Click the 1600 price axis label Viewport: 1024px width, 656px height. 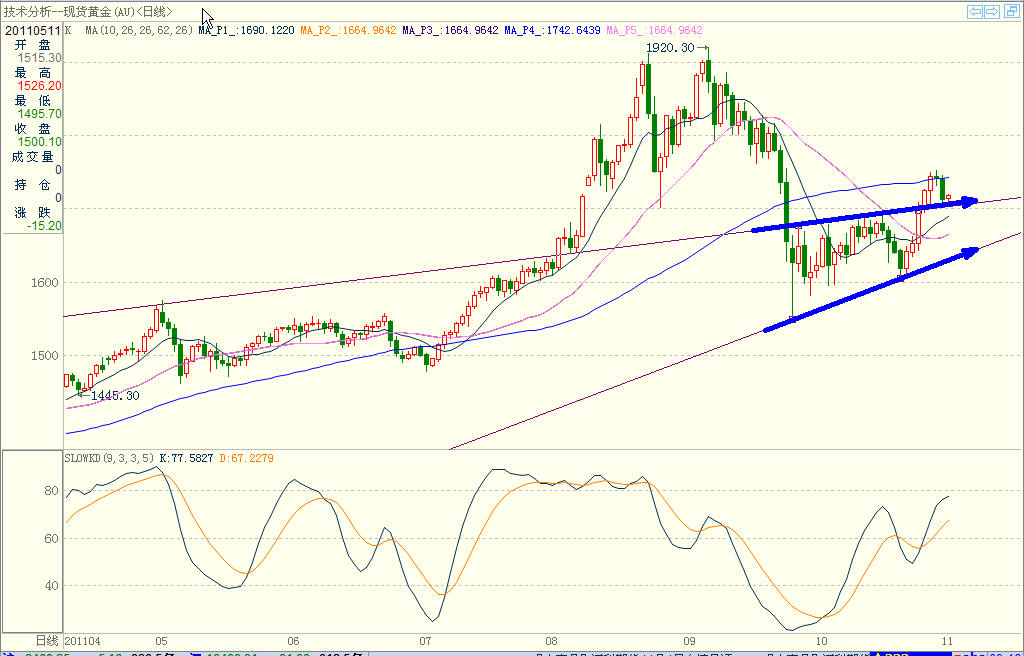click(x=45, y=283)
